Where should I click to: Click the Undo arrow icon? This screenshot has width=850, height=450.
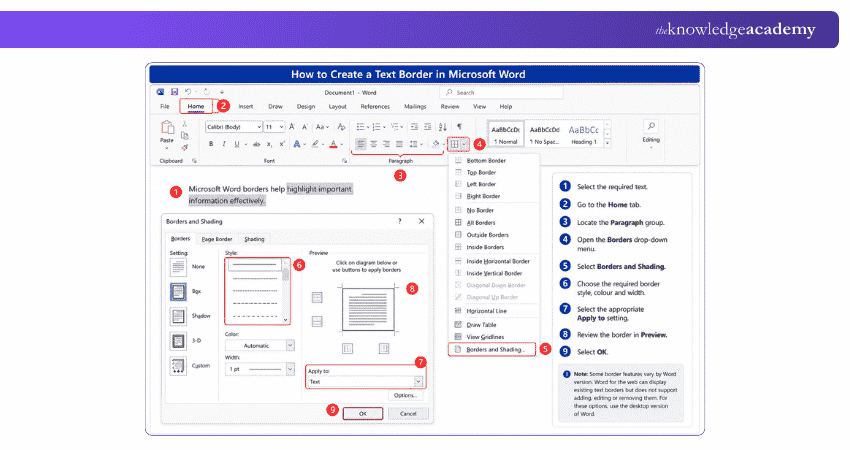(x=188, y=92)
